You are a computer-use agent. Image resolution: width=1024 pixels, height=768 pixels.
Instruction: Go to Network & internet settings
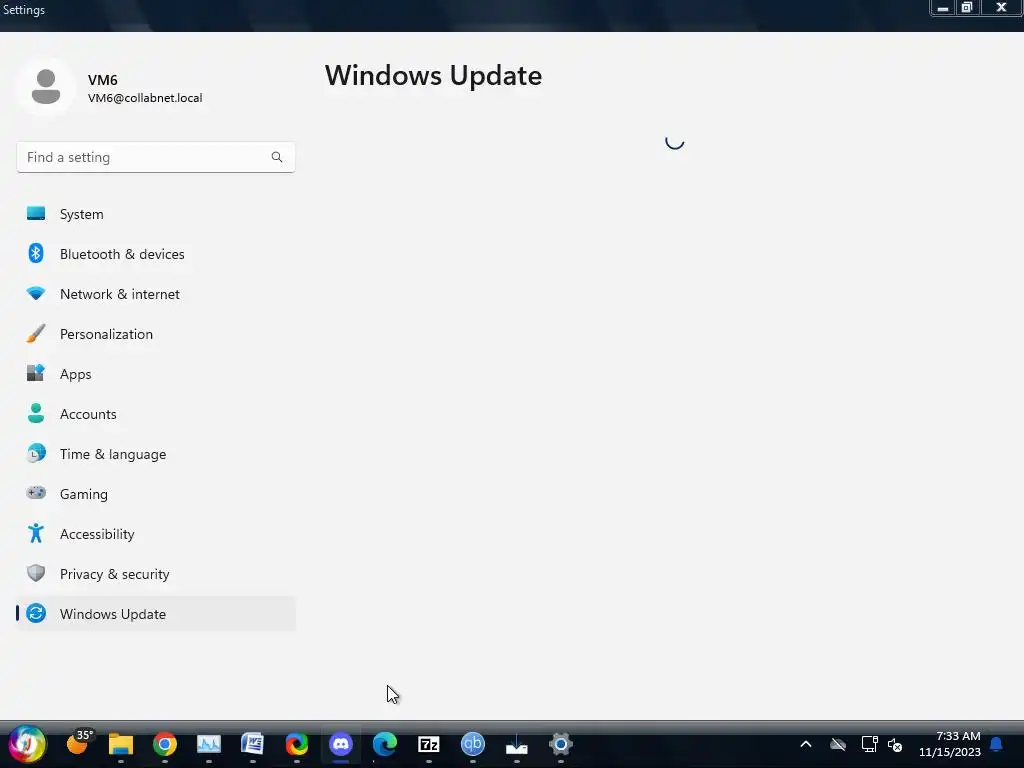(155, 294)
